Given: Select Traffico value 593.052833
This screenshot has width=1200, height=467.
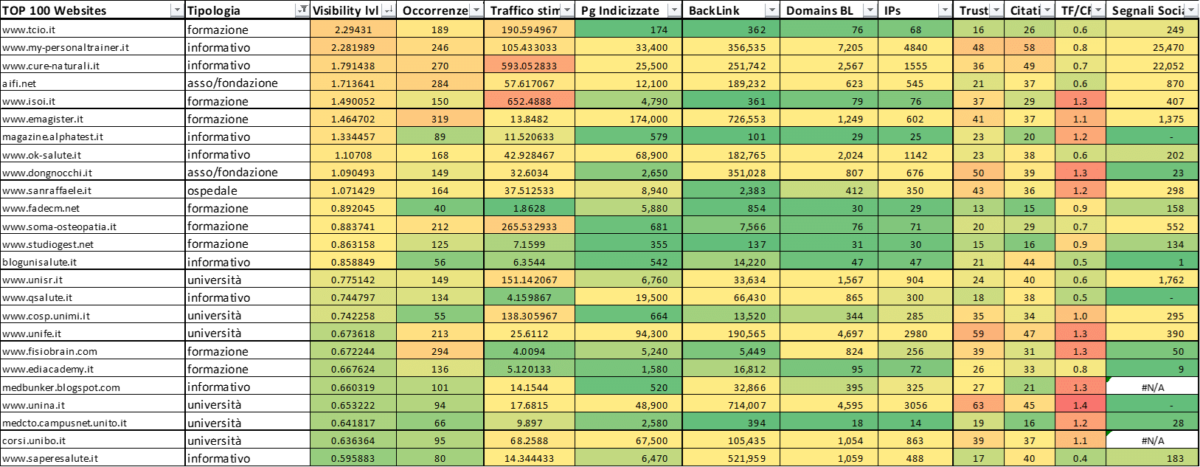Looking at the screenshot, I should [x=531, y=66].
